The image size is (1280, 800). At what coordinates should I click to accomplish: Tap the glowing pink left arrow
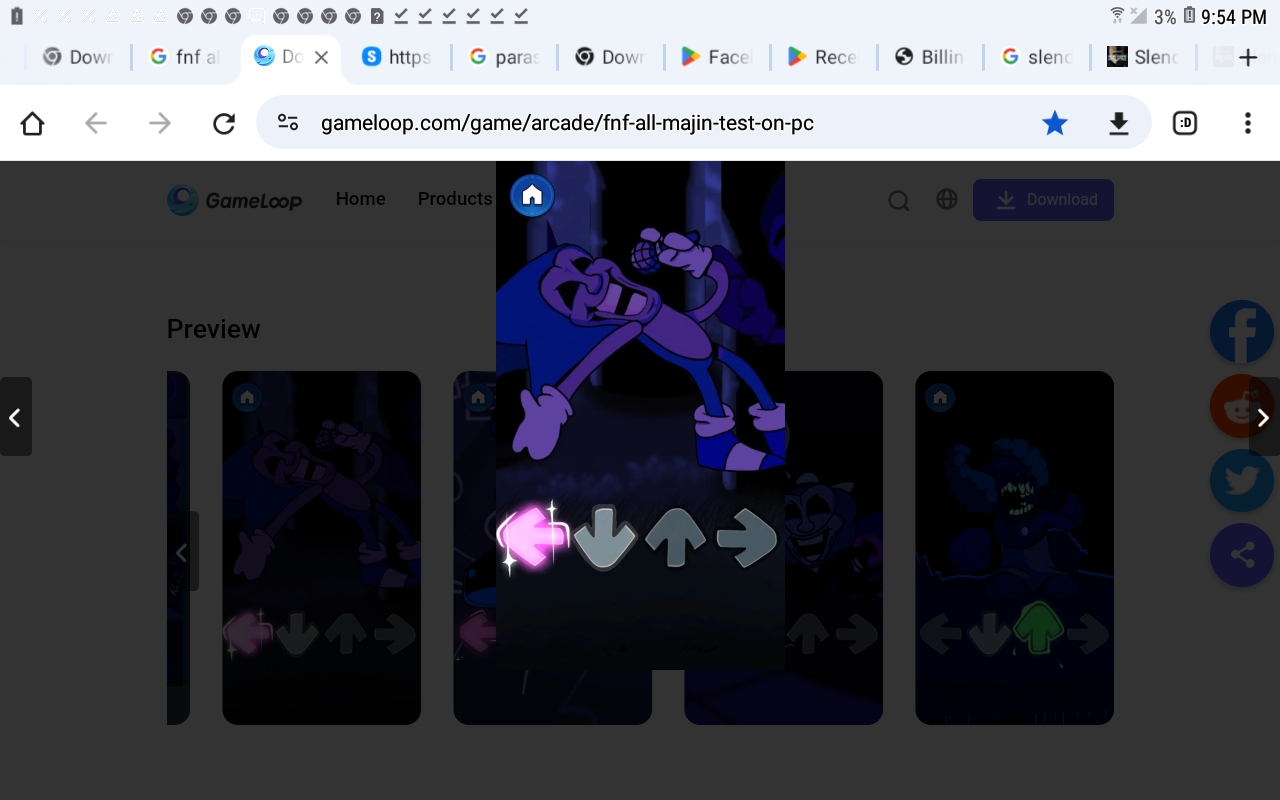click(533, 537)
